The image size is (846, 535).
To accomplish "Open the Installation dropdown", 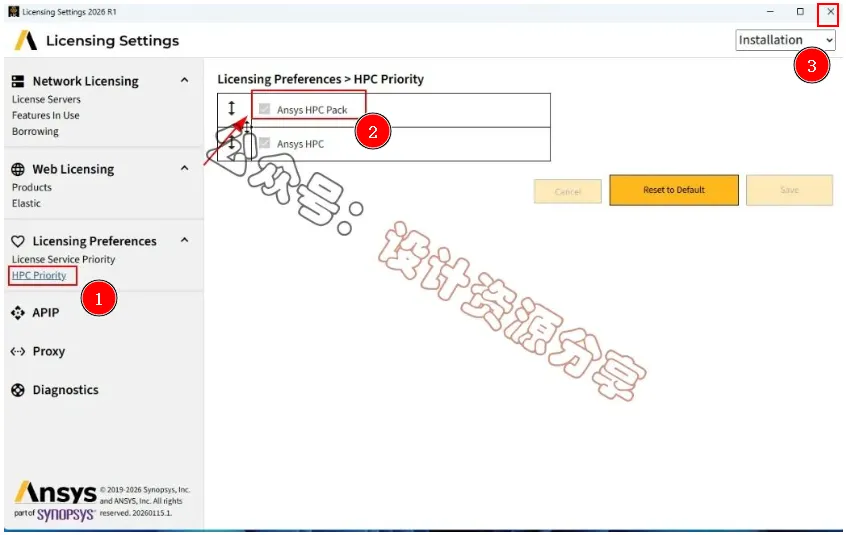I will coord(785,40).
